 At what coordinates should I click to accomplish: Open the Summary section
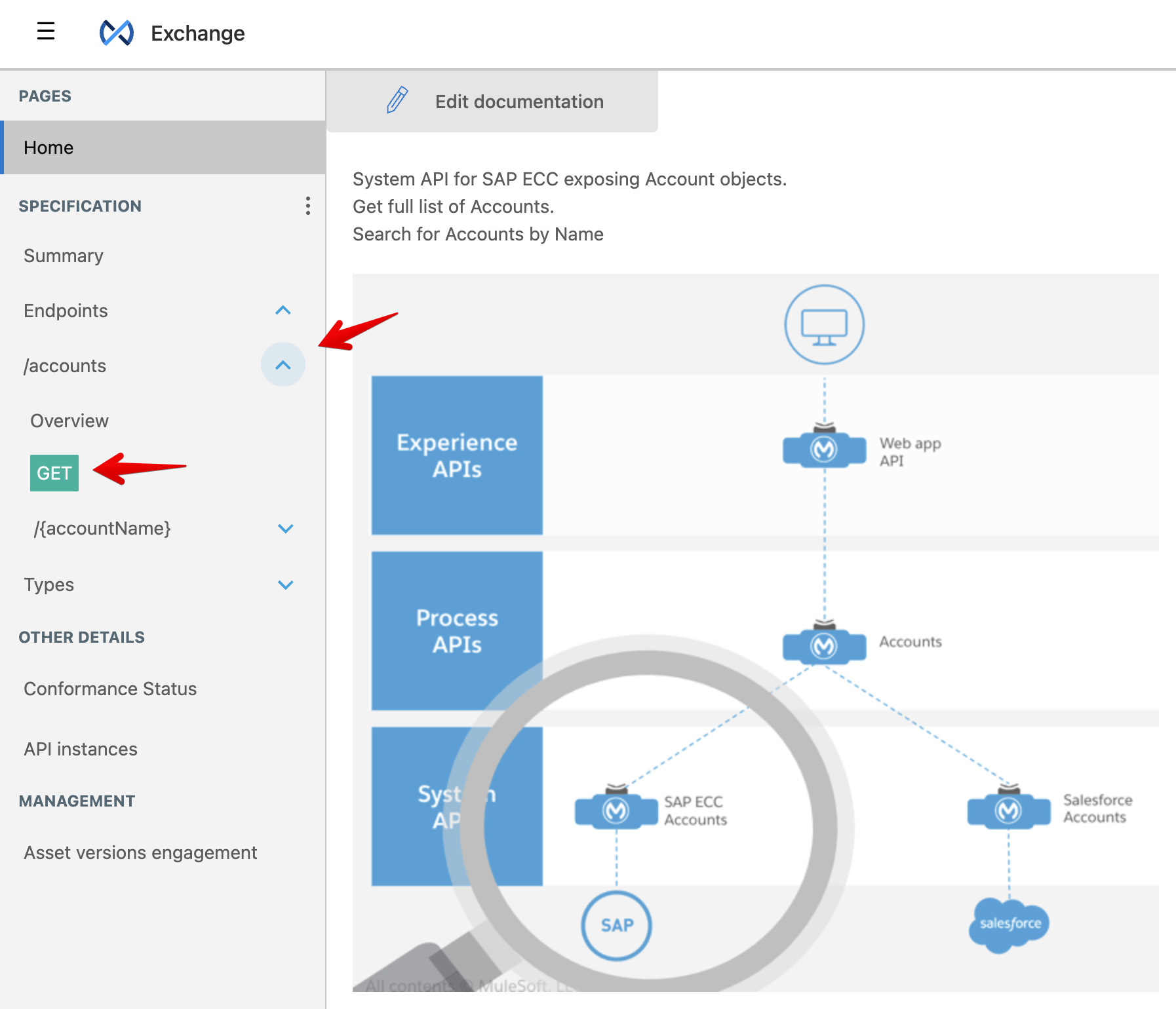(x=64, y=256)
